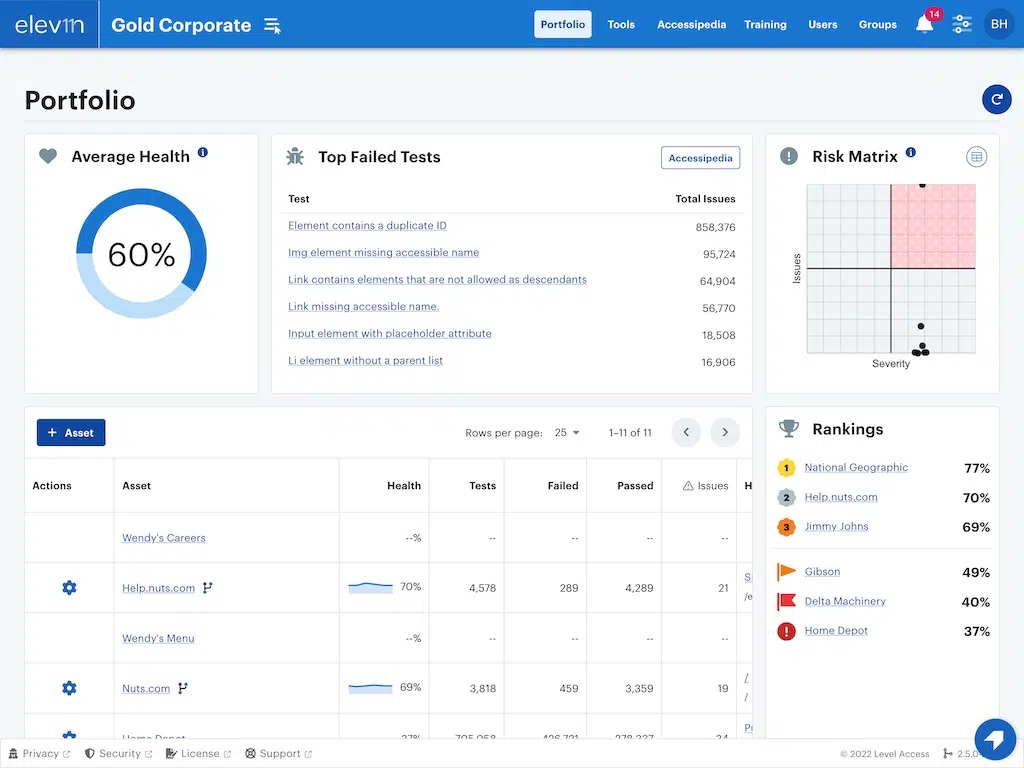Screen dimensions: 1024x768
Task: Open the settings sliders icon in header
Action: (962, 24)
